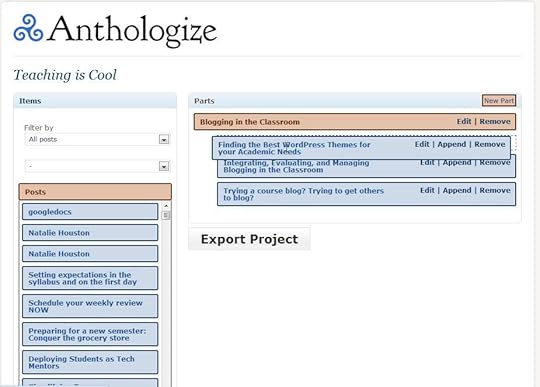The height and width of the screenshot is (387, 540).
Task: Click the Export Project button
Action: (x=249, y=239)
